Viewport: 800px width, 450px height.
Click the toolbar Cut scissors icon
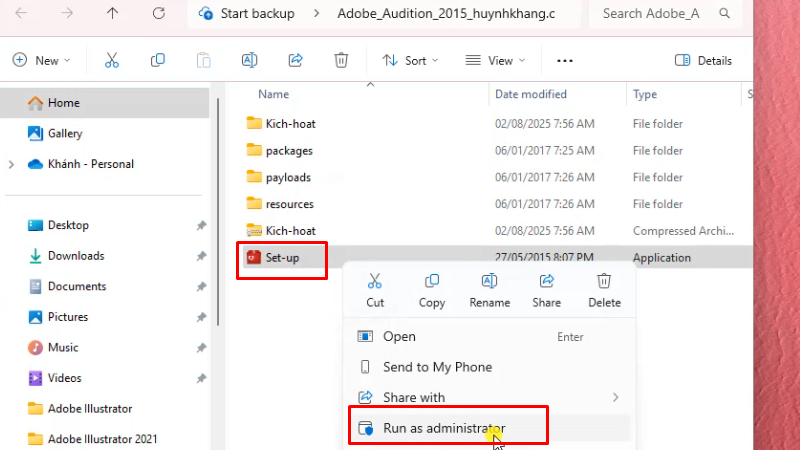(112, 60)
